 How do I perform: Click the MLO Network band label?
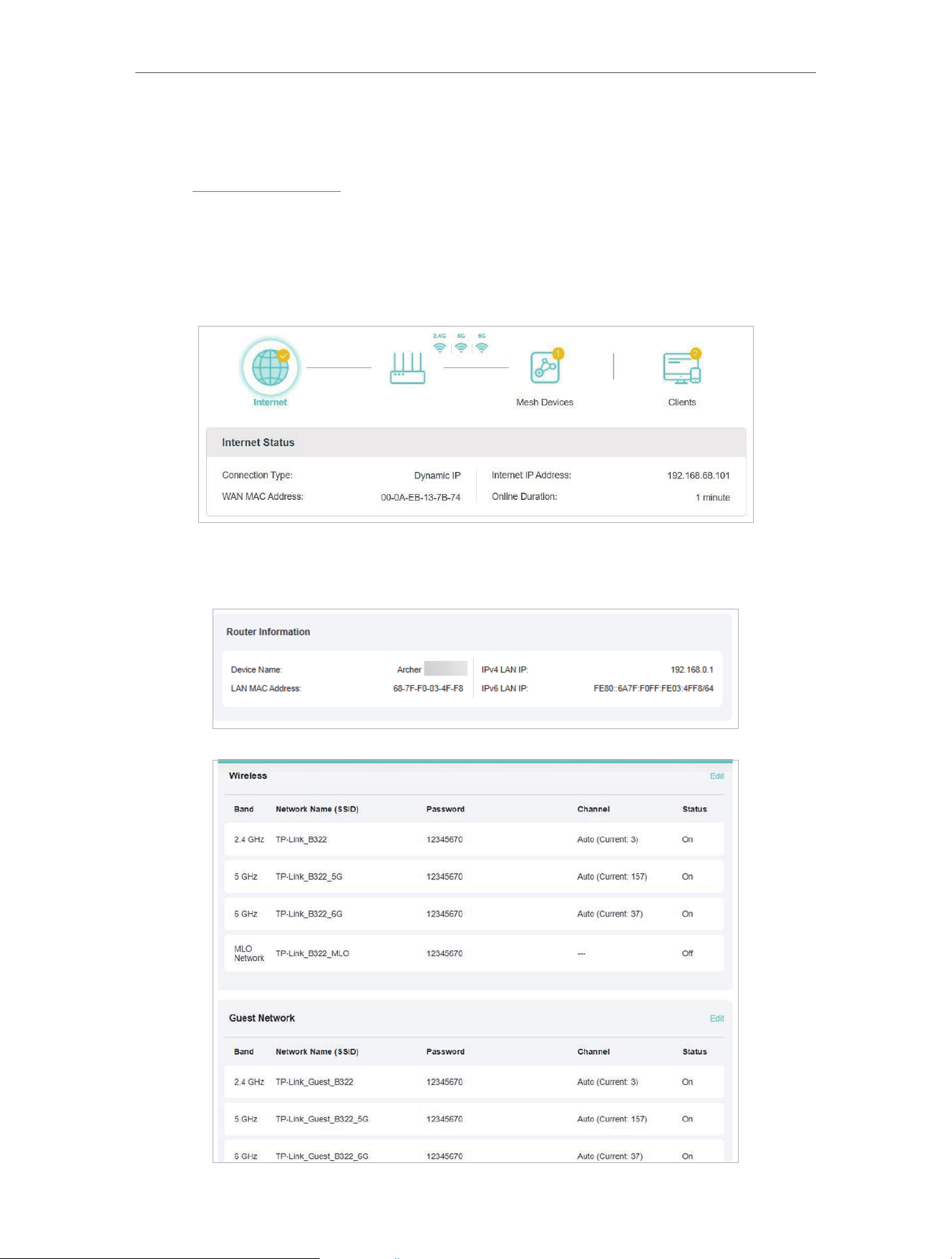point(249,953)
